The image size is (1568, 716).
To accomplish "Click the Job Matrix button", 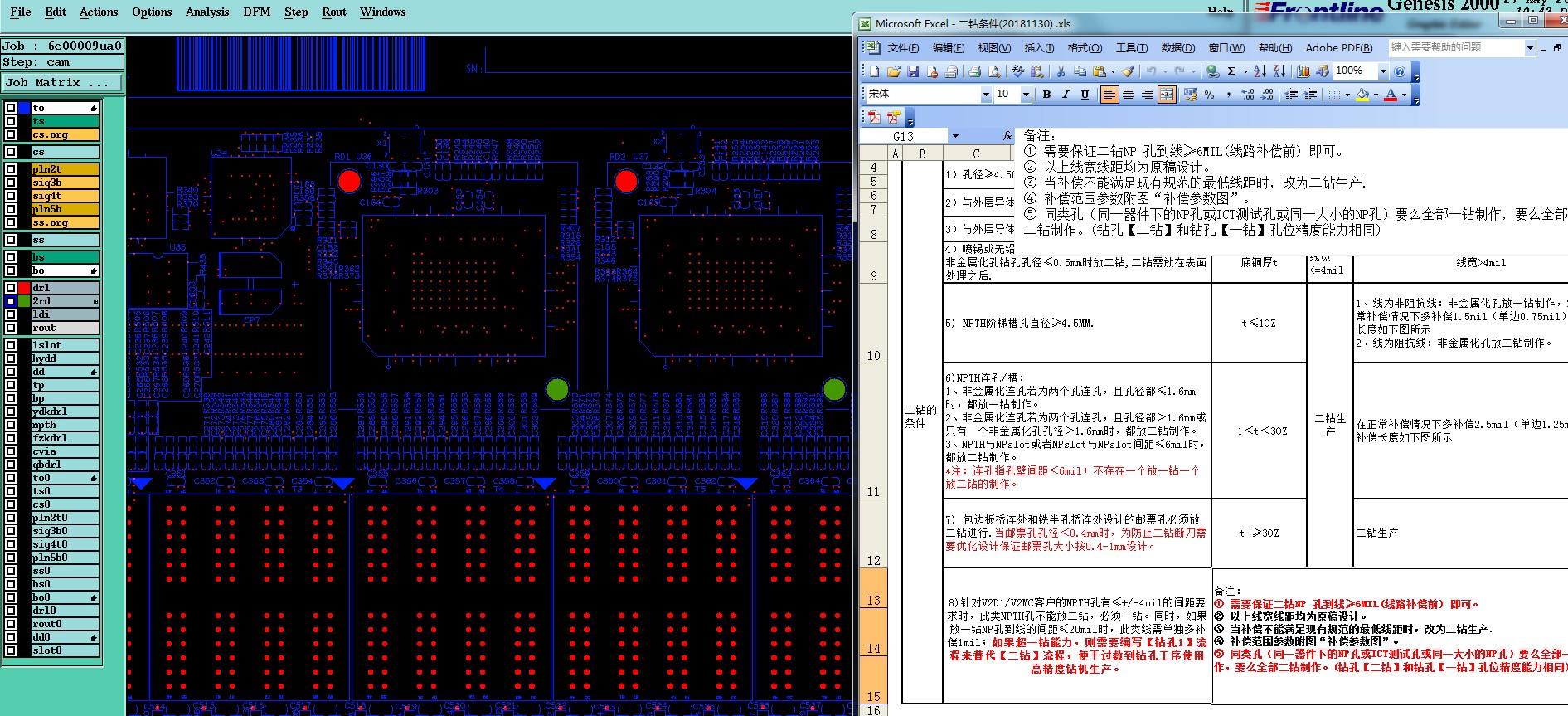I will [x=62, y=82].
